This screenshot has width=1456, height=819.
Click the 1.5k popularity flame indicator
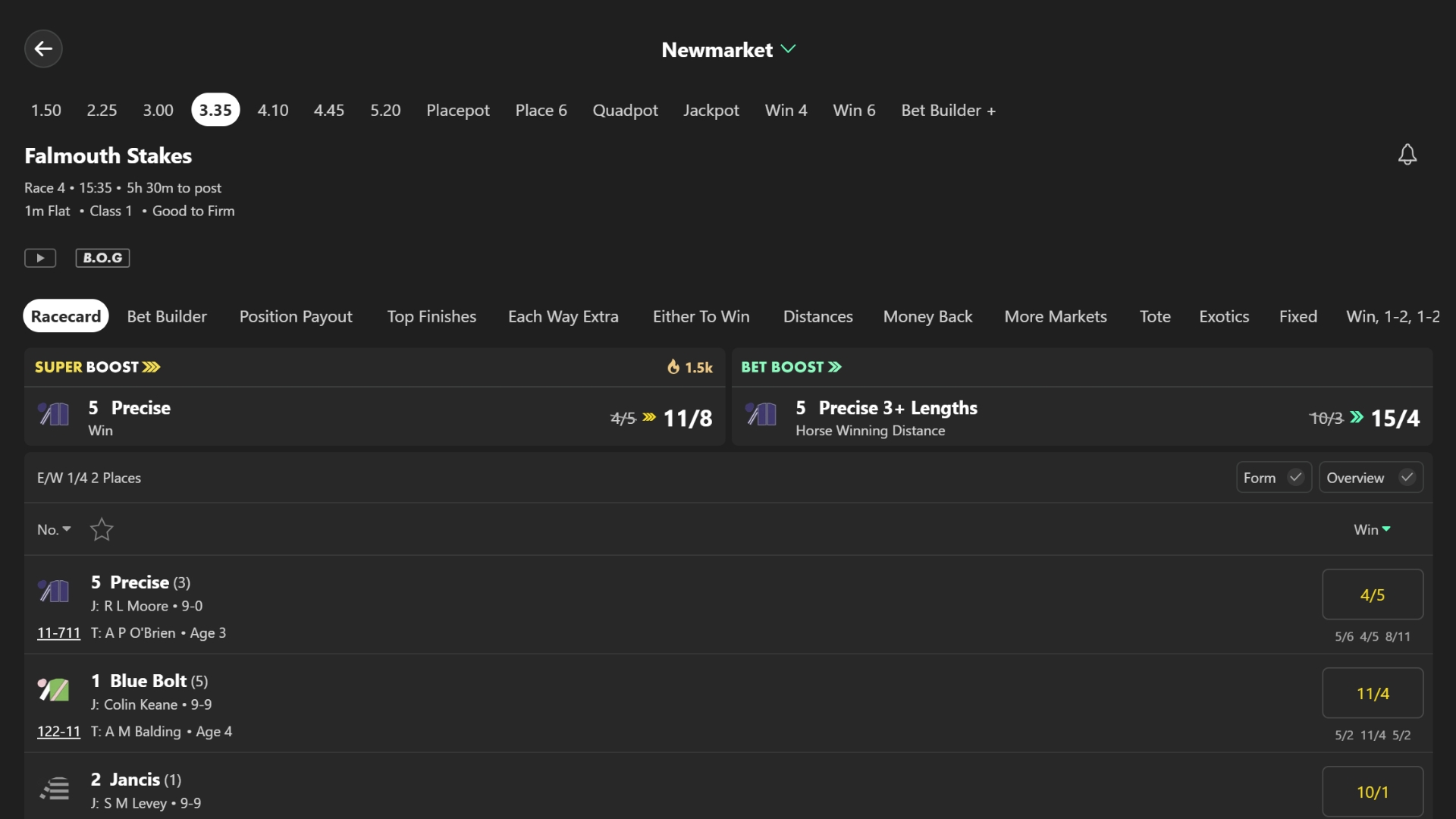tap(689, 367)
